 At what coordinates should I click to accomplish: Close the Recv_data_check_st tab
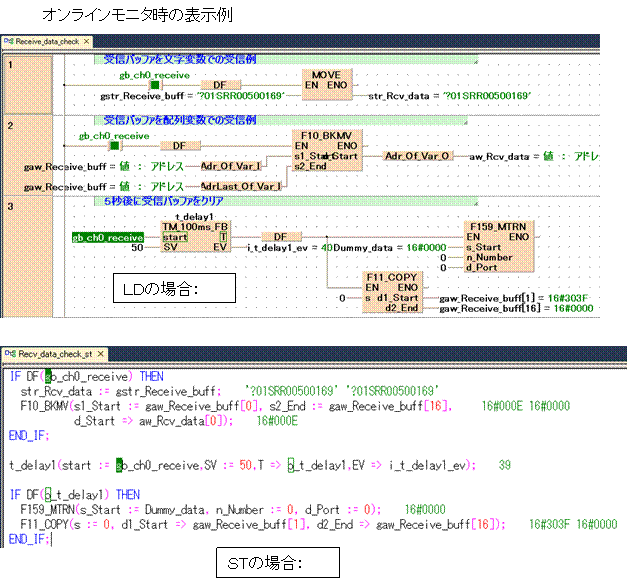101,354
